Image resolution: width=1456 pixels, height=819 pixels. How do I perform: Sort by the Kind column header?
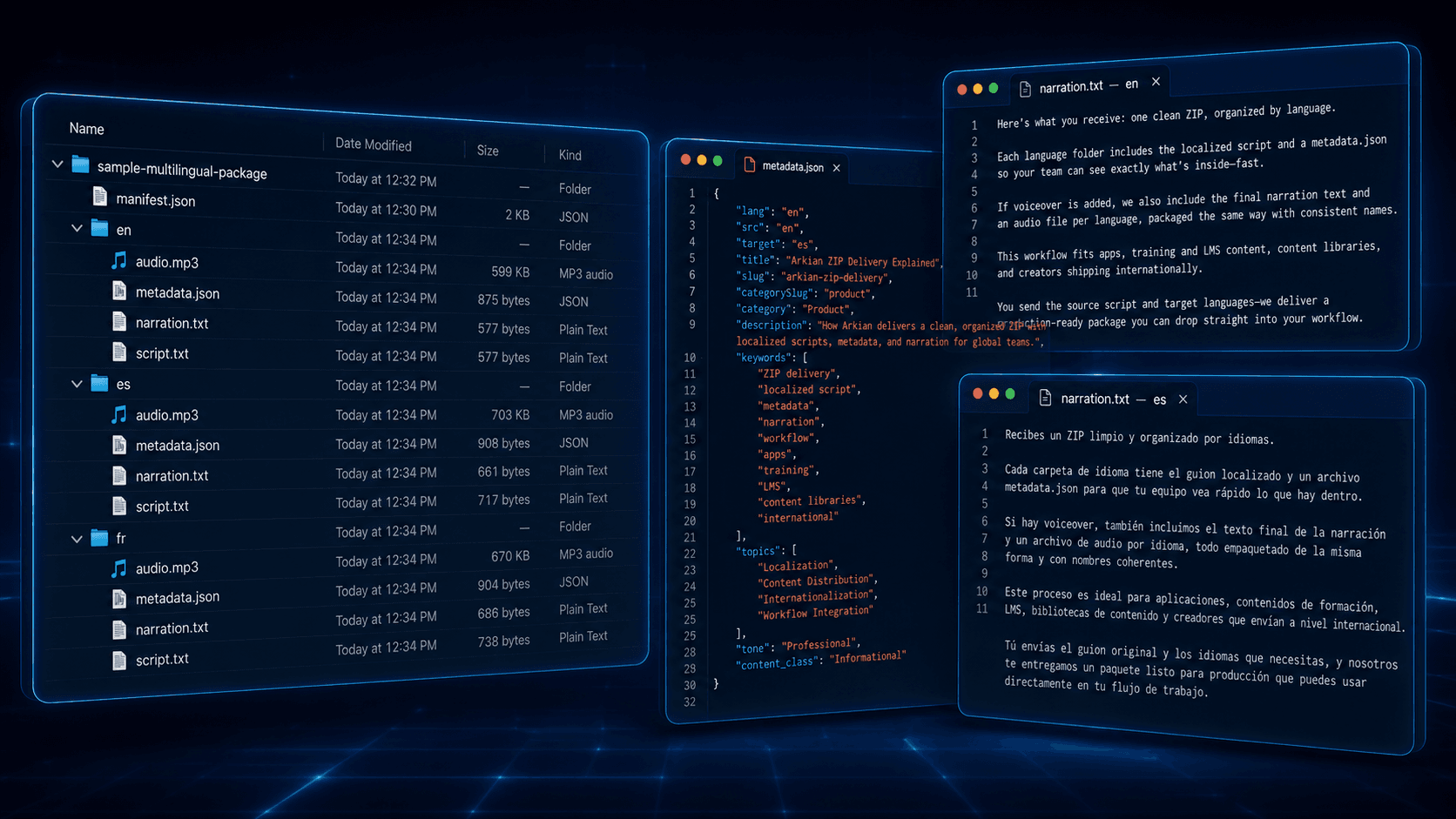click(570, 155)
